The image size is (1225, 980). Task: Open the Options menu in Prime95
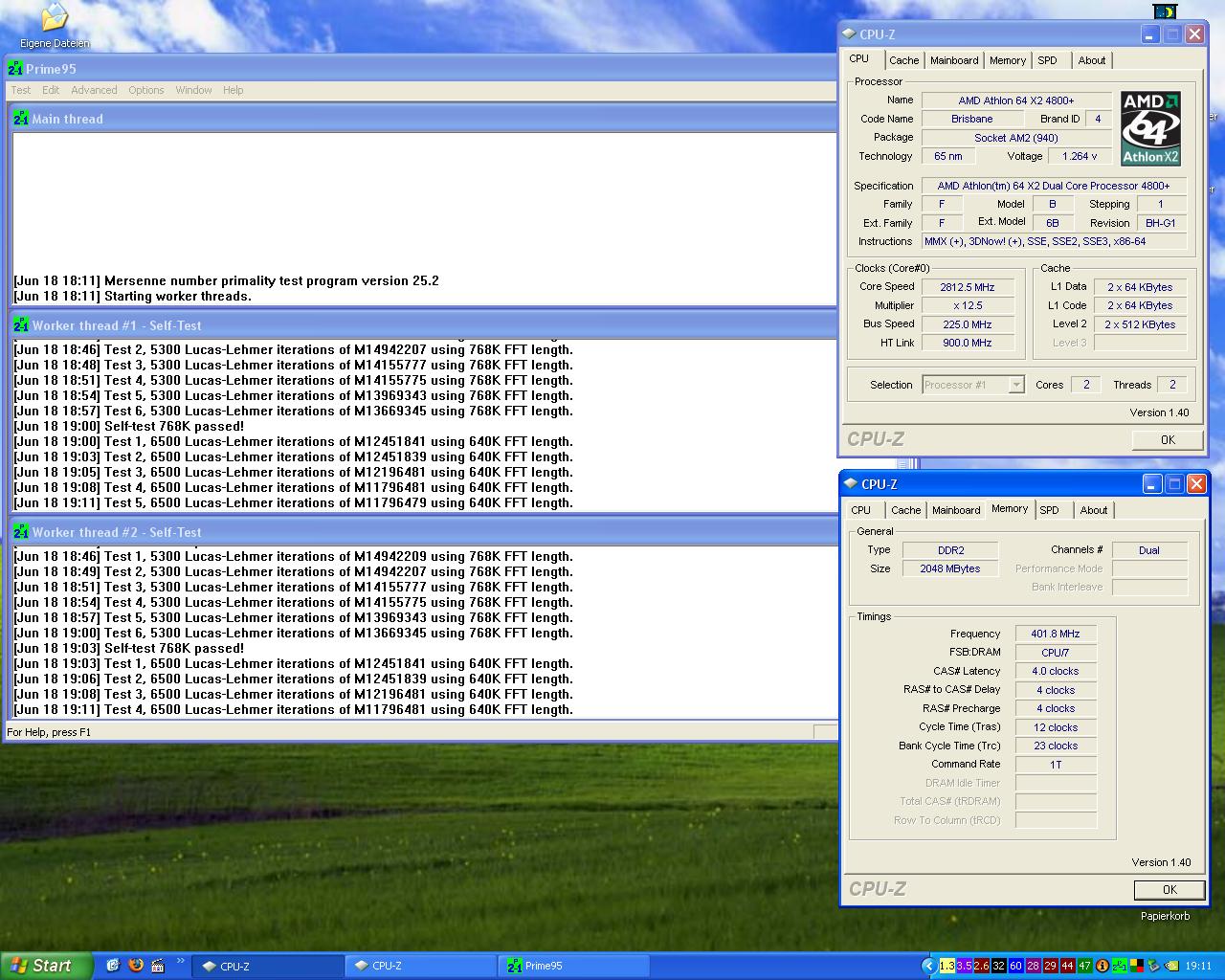coord(146,90)
